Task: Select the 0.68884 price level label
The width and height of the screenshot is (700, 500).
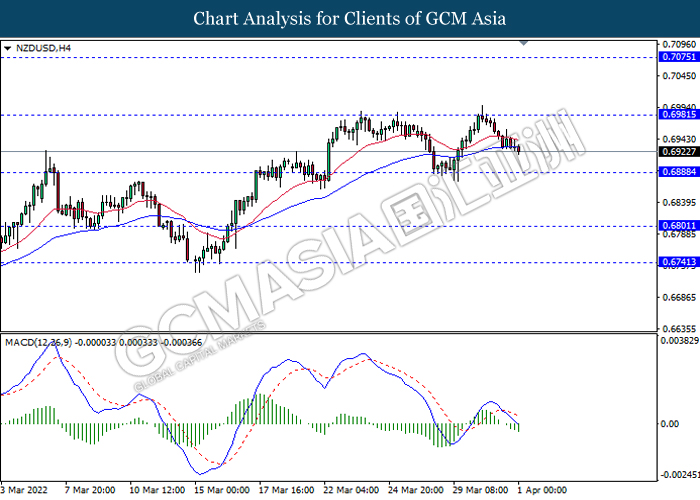Action: pos(679,172)
